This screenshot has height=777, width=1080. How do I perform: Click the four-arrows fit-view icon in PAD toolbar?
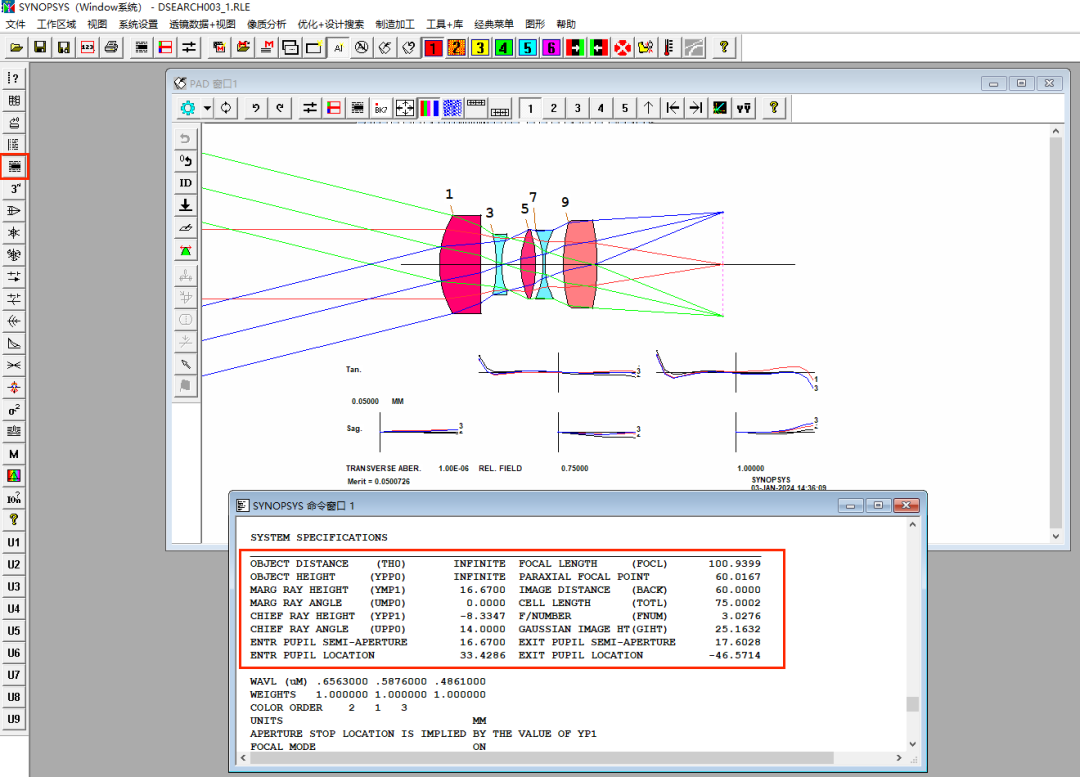405,108
